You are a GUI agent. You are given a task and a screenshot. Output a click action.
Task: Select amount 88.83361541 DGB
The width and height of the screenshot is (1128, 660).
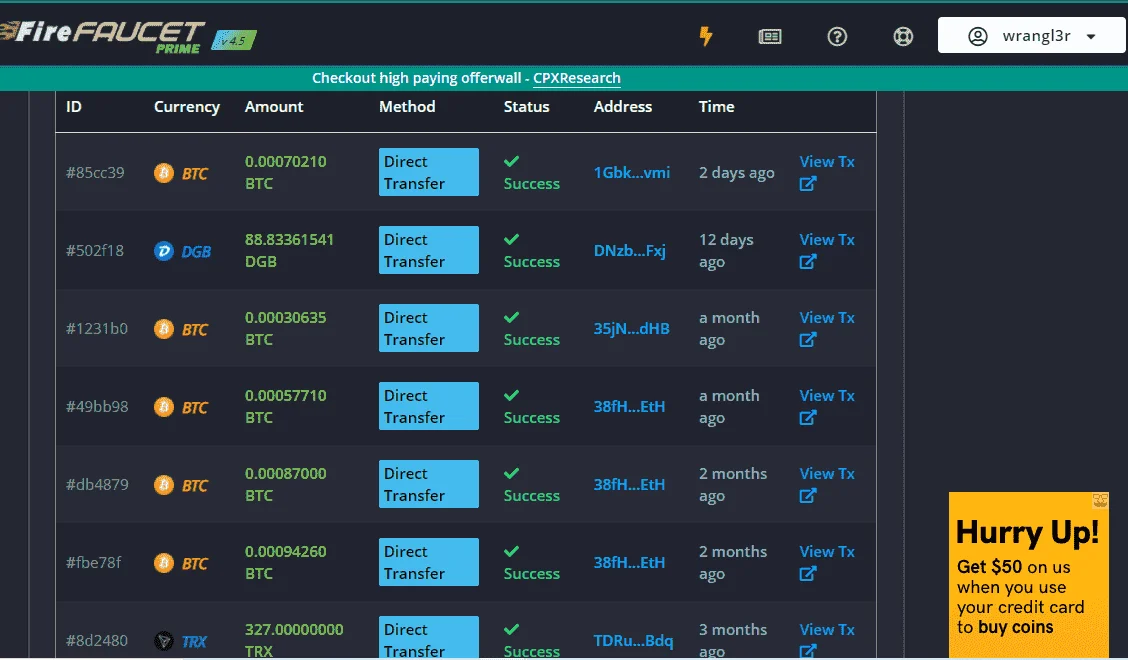pos(289,250)
